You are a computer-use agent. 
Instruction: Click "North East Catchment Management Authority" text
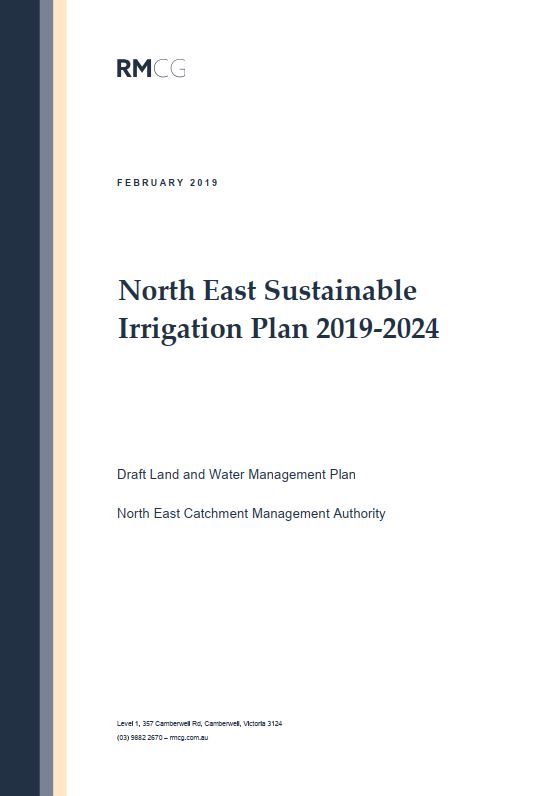click(x=251, y=514)
